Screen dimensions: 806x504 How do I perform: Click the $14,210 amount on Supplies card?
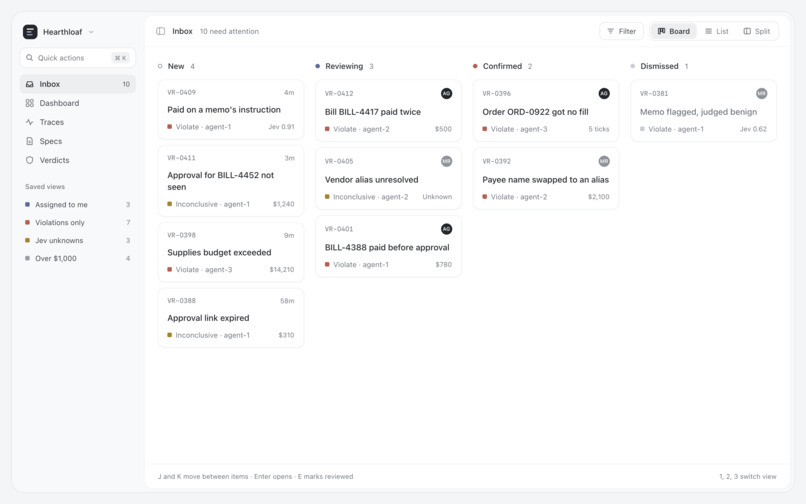coord(282,269)
